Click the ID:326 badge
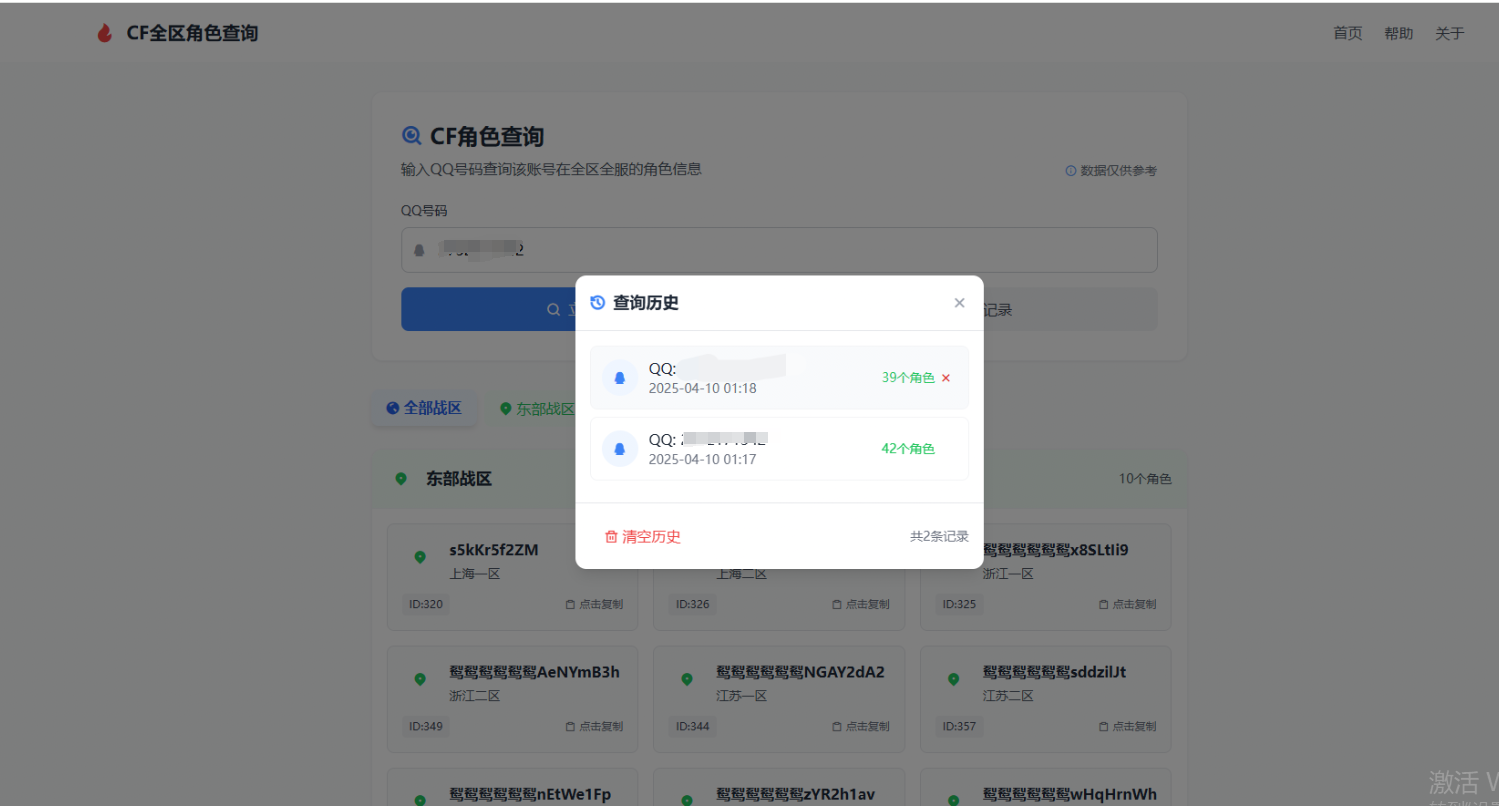Image resolution: width=1499 pixels, height=806 pixels. click(692, 604)
